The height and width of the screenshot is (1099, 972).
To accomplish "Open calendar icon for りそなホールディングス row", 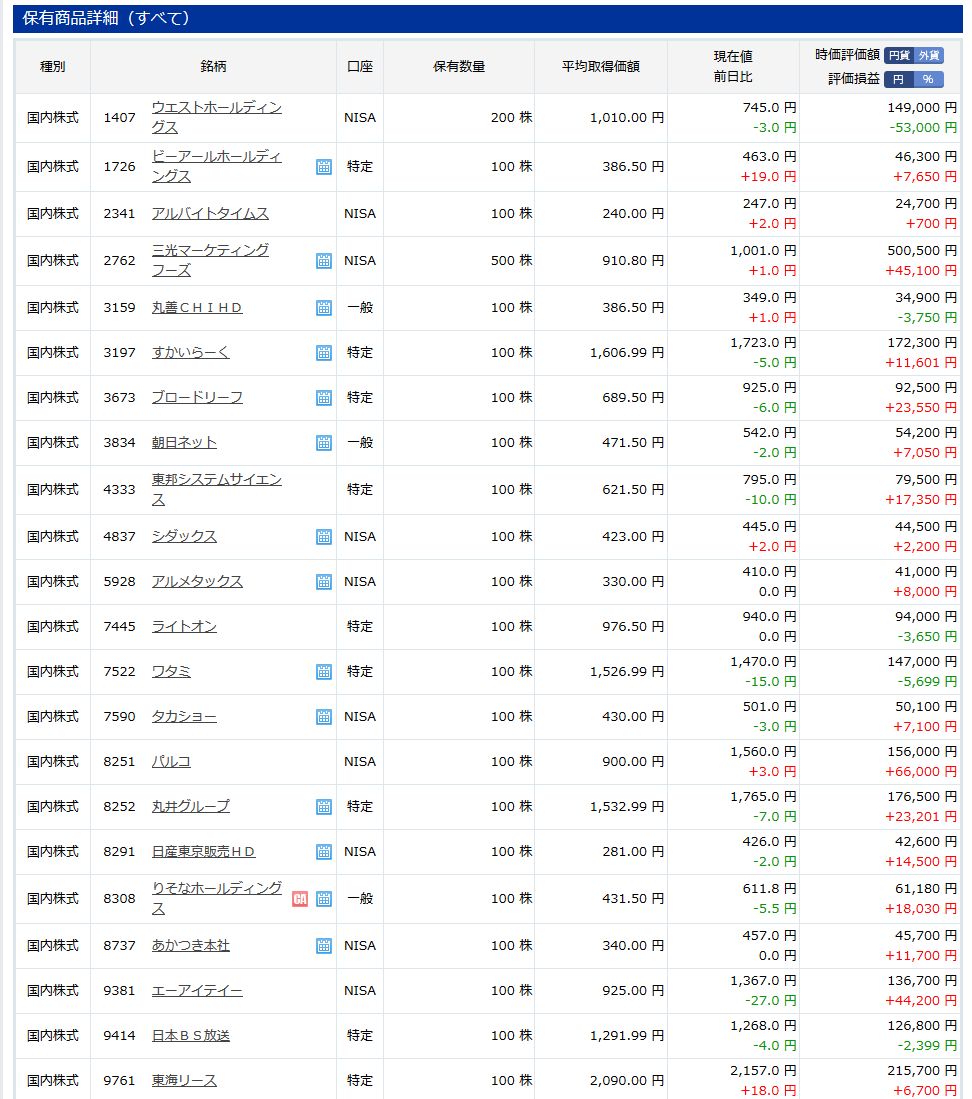I will 324,899.
